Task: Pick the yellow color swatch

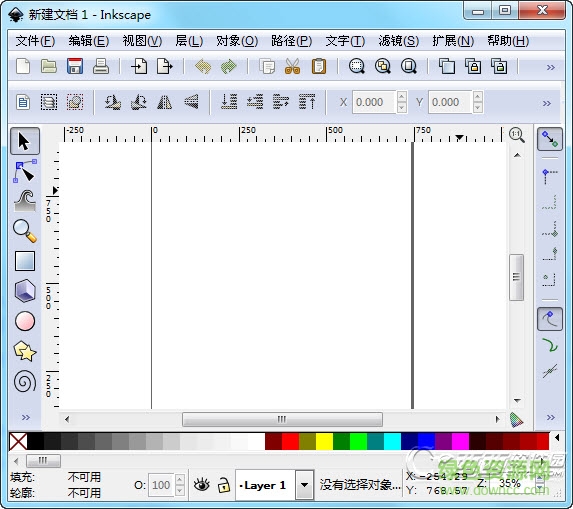Action: [x=325, y=441]
